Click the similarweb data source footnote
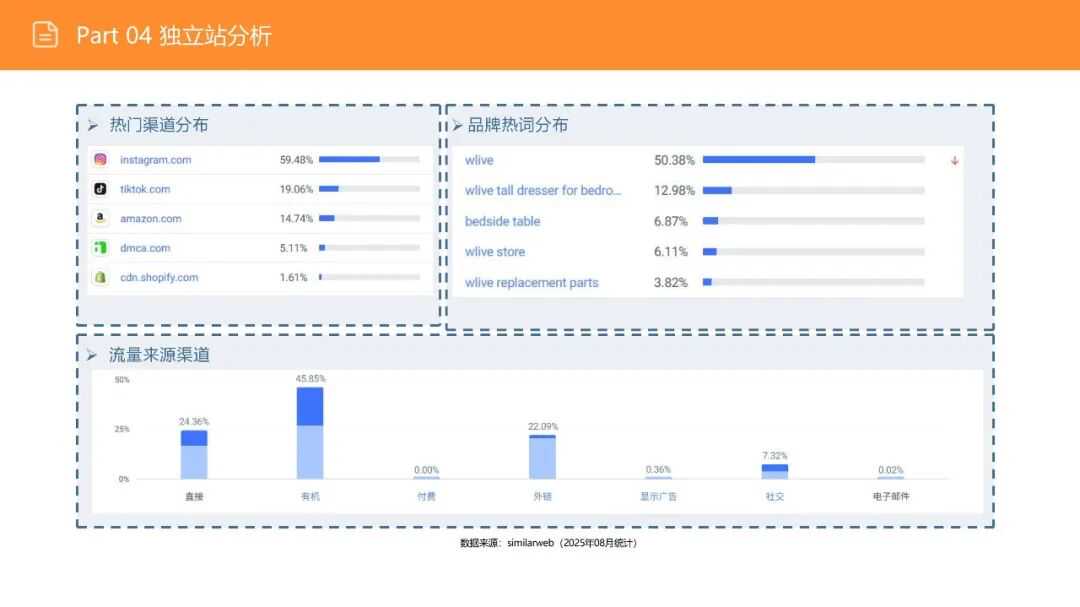This screenshot has height=607, width=1080. coord(549,543)
